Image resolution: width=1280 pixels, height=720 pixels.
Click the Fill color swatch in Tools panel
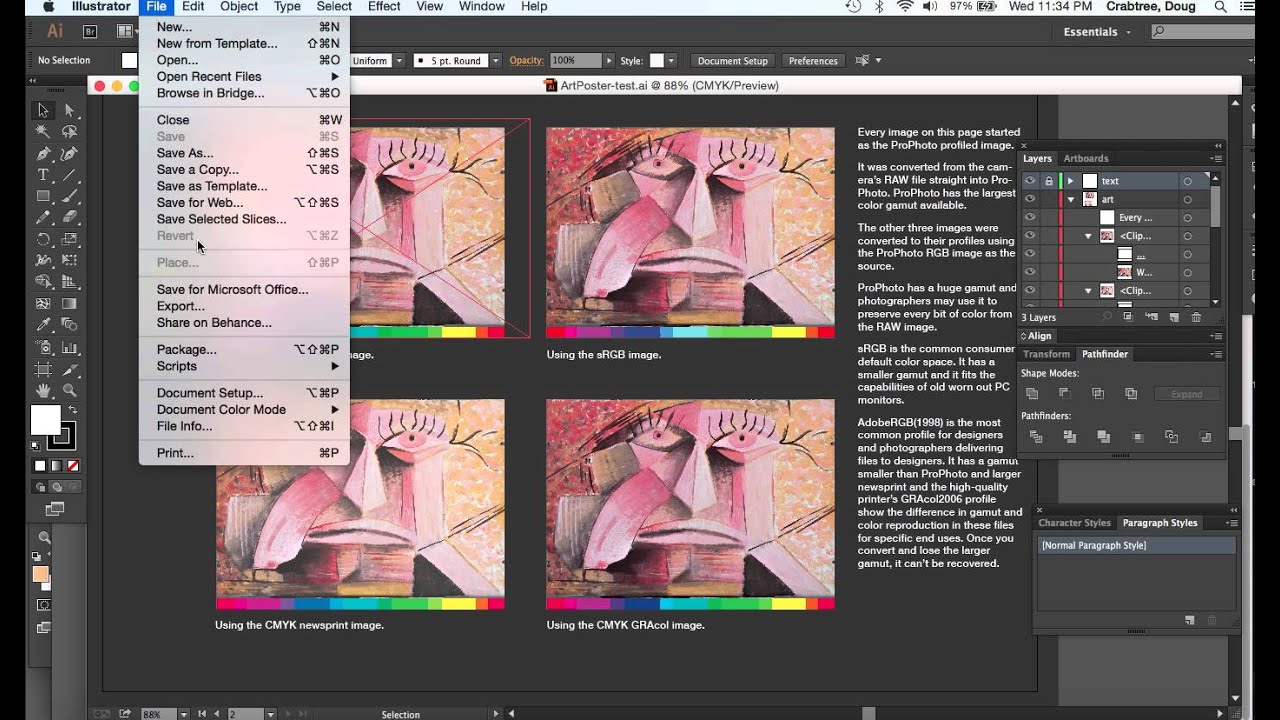(x=45, y=419)
